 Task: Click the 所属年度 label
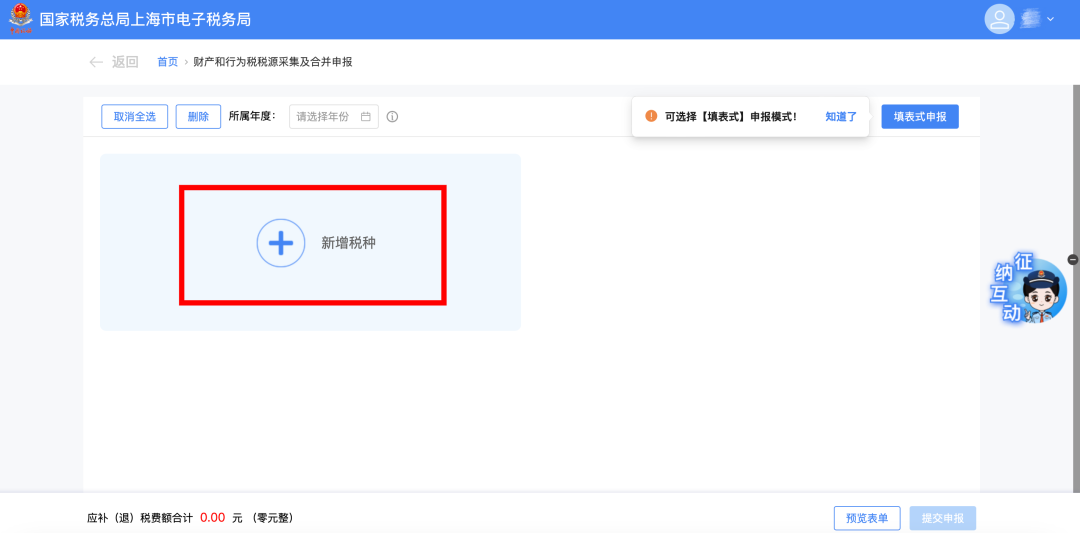click(252, 116)
